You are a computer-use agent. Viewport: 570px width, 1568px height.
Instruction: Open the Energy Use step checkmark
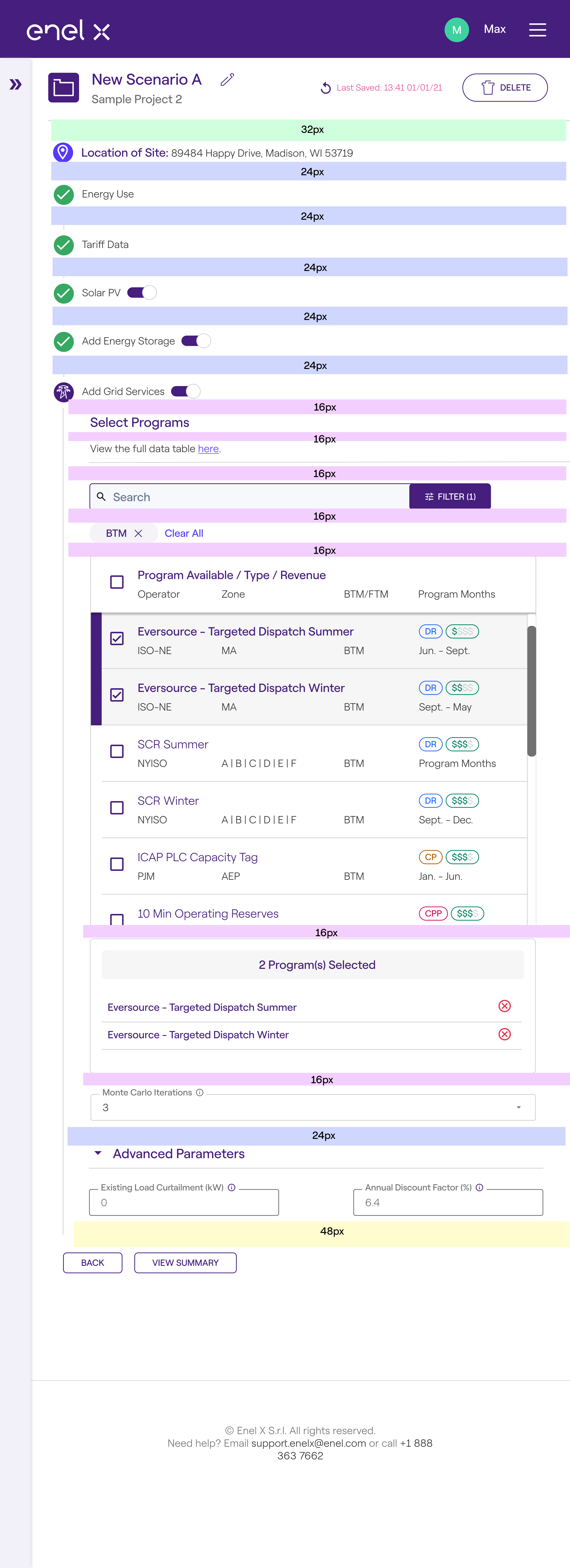[63, 194]
